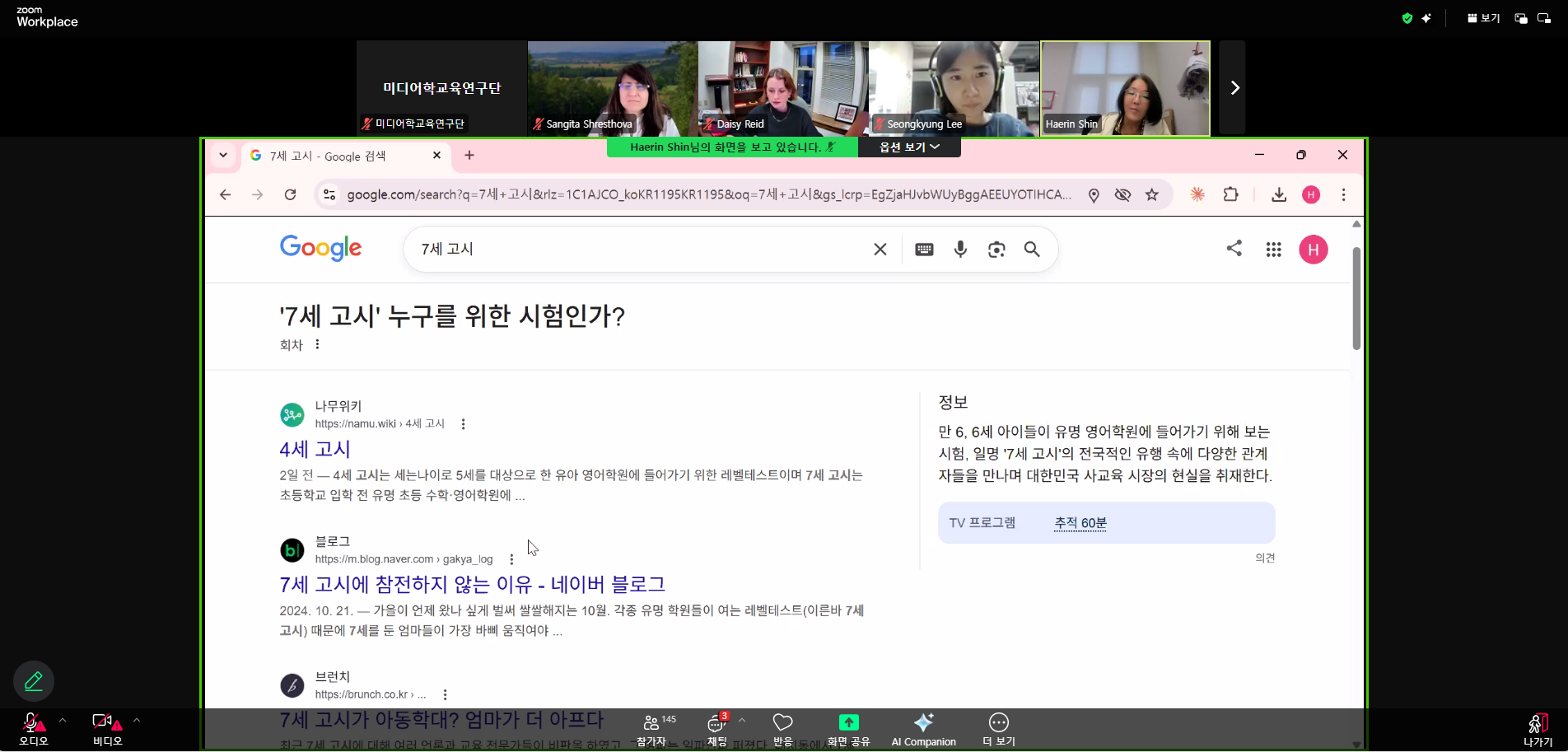Screen dimensions: 1568x752
Task: Click the voice search microphone icon
Action: click(960, 250)
